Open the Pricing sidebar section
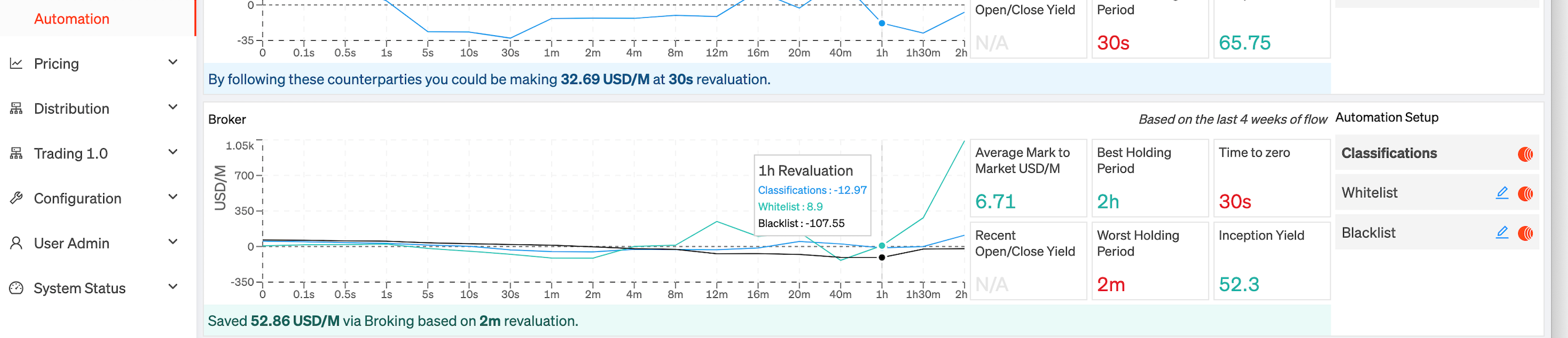The height and width of the screenshot is (338, 1568). tap(97, 64)
